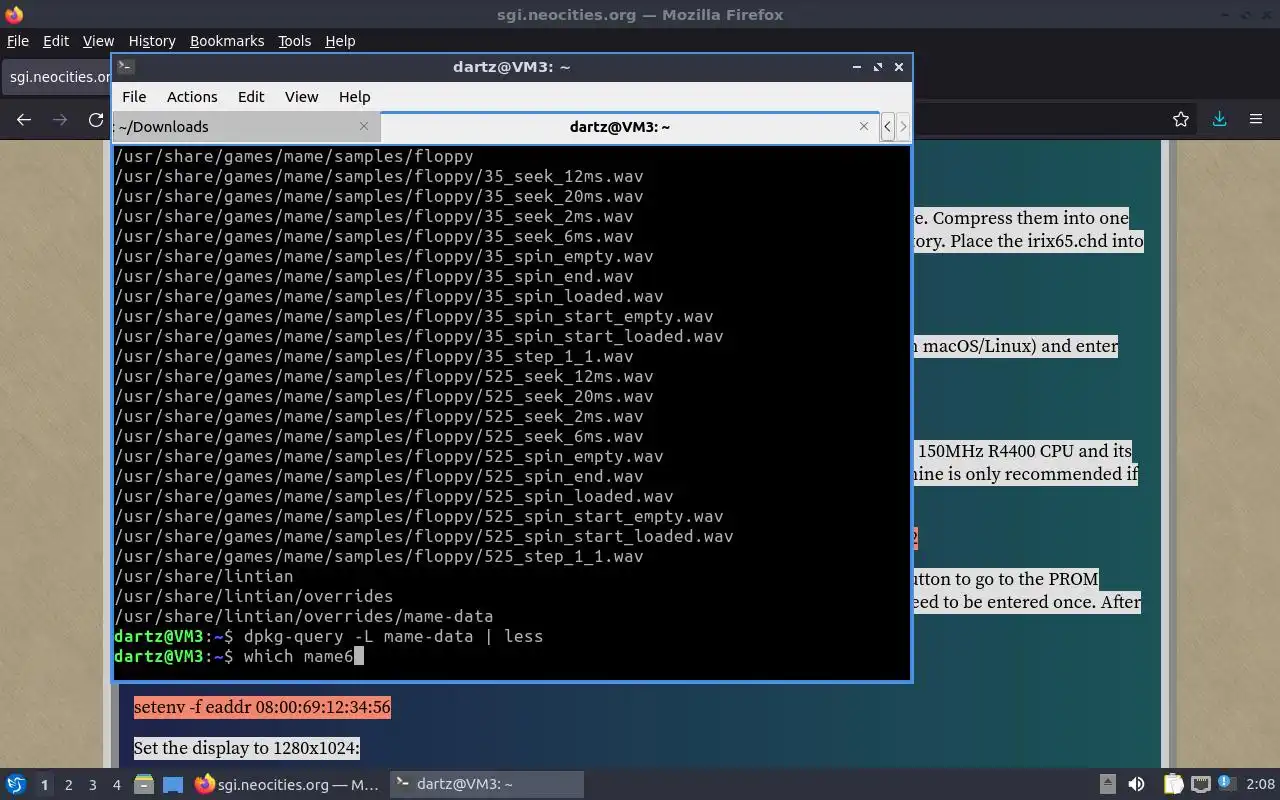This screenshot has height=800, width=1280.
Task: Open terminal File menu
Action: point(134,97)
